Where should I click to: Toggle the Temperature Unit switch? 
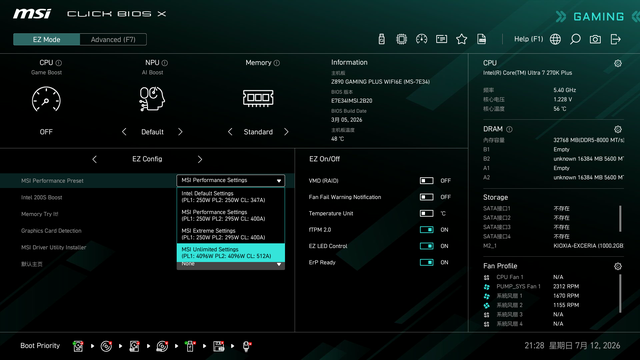(x=427, y=213)
